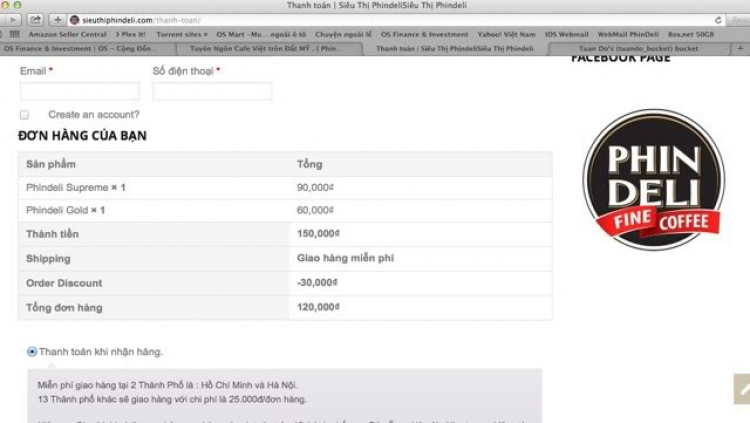Screen dimensions: 750x423
Task: Click the 120,000đ order total value
Action: pos(318,307)
